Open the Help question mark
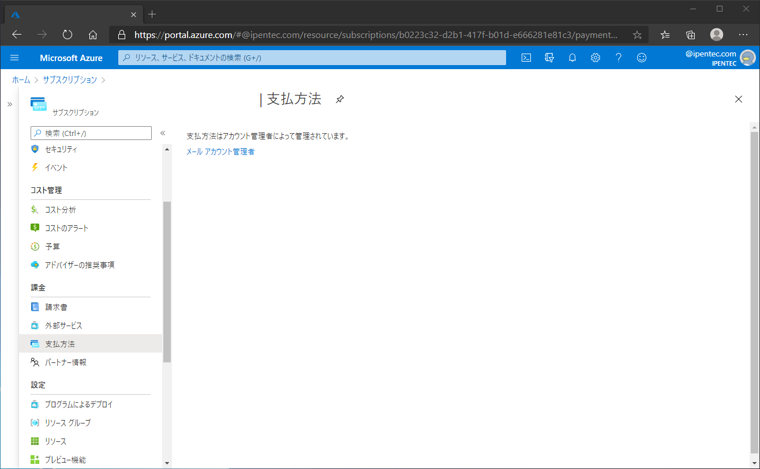Image resolution: width=760 pixels, height=469 pixels. [x=618, y=58]
